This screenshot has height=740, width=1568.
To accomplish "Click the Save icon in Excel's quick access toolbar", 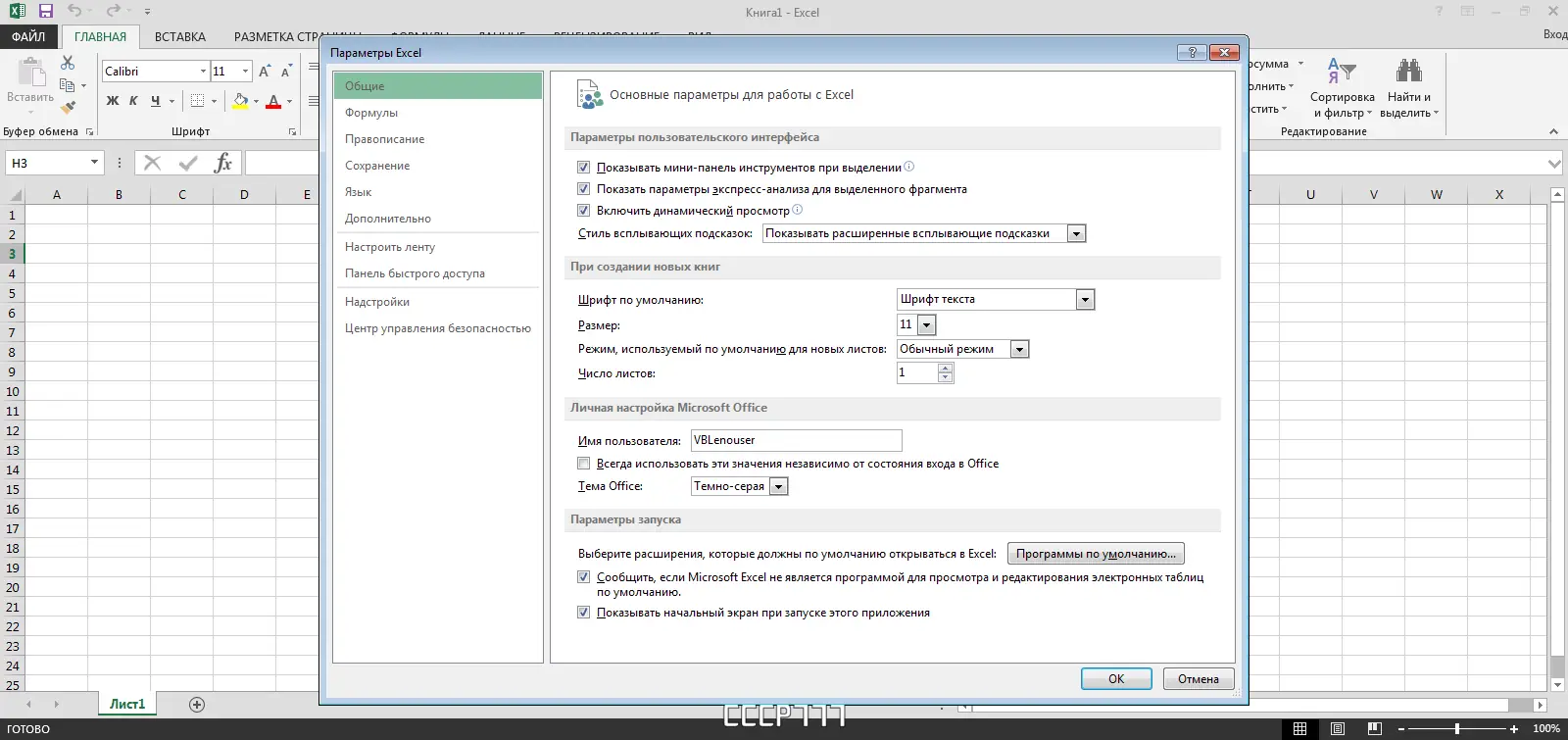I will click(x=45, y=12).
